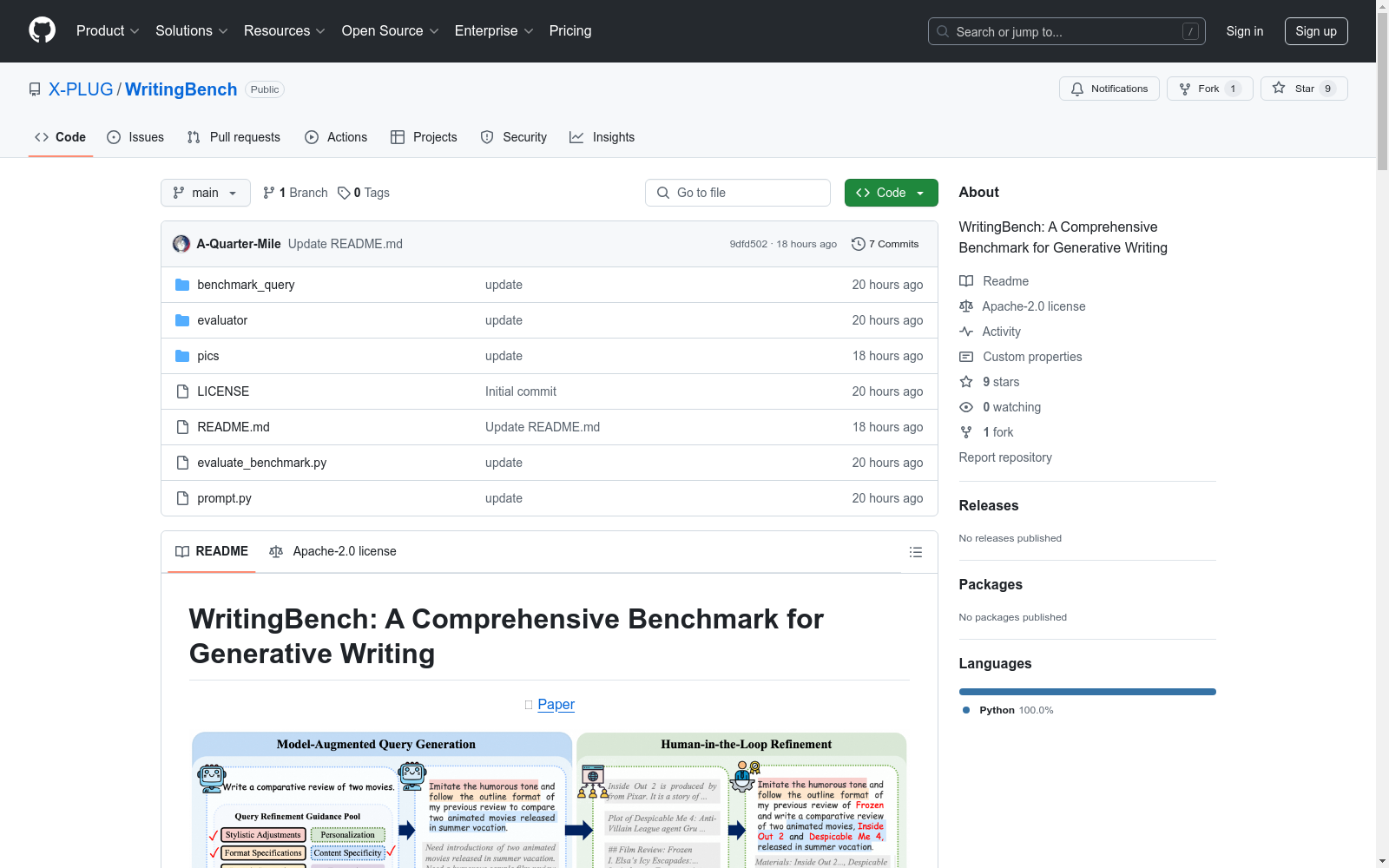Click the branch icon beside 1 Branch
The height and width of the screenshot is (868, 1389).
pyautogui.click(x=269, y=193)
